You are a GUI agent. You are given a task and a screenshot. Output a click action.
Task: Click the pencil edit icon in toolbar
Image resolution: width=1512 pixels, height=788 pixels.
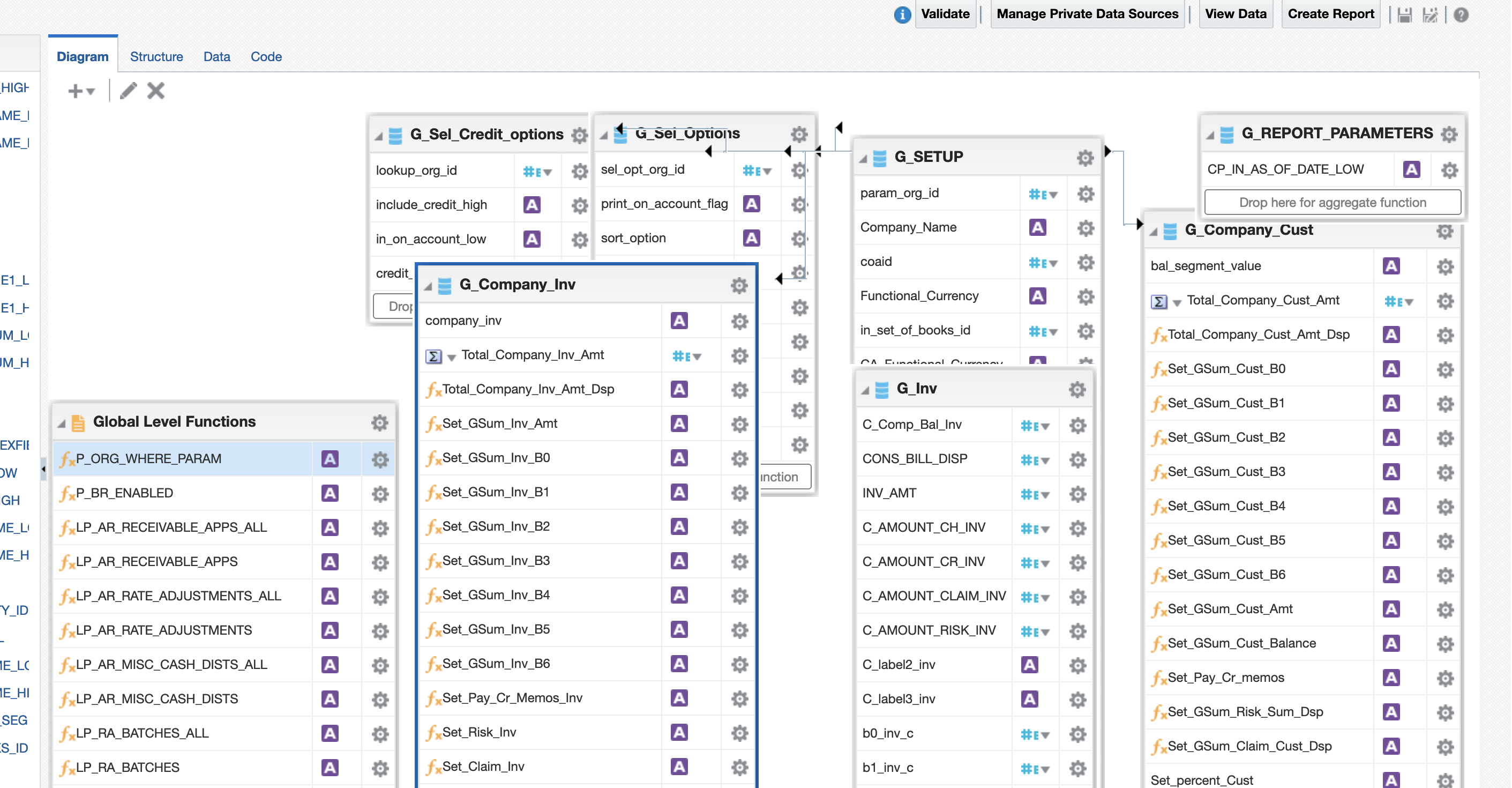[128, 91]
